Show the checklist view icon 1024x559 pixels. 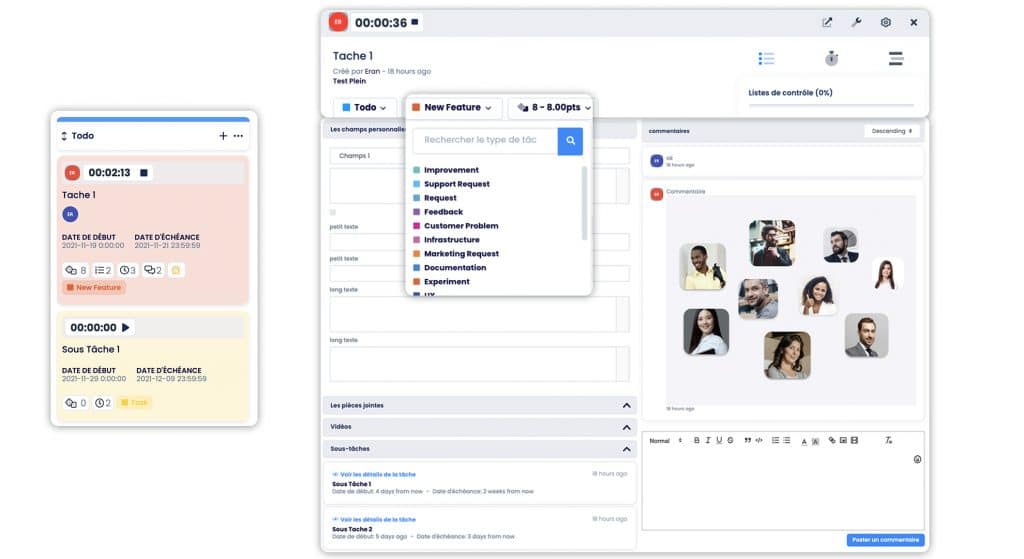pos(766,59)
